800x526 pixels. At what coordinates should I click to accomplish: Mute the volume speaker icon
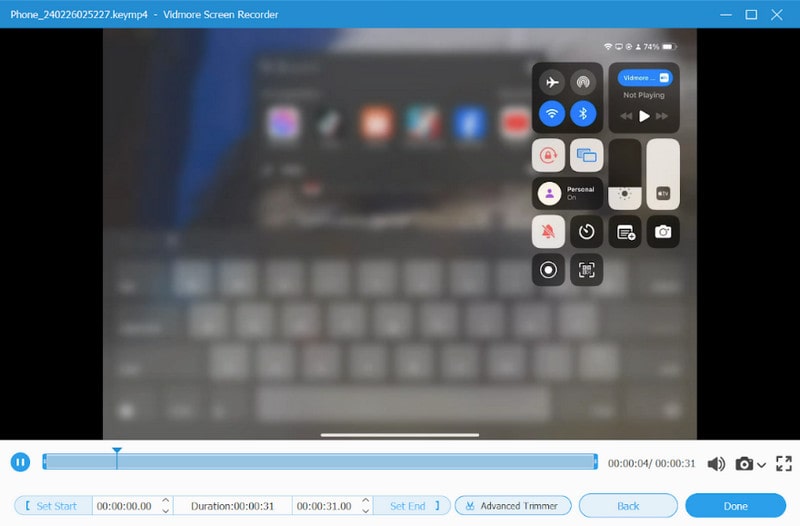(x=716, y=463)
